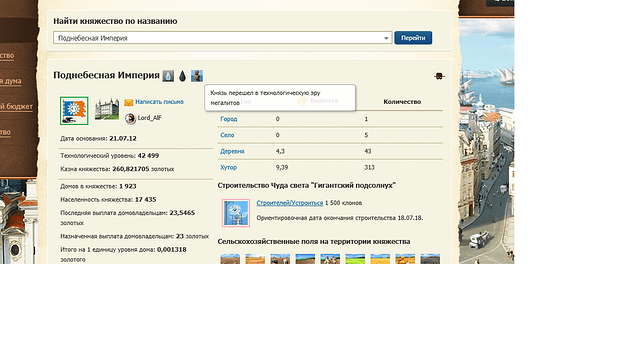The image size is (640, 360).
Task: Click the Количество column header
Action: 402,102
